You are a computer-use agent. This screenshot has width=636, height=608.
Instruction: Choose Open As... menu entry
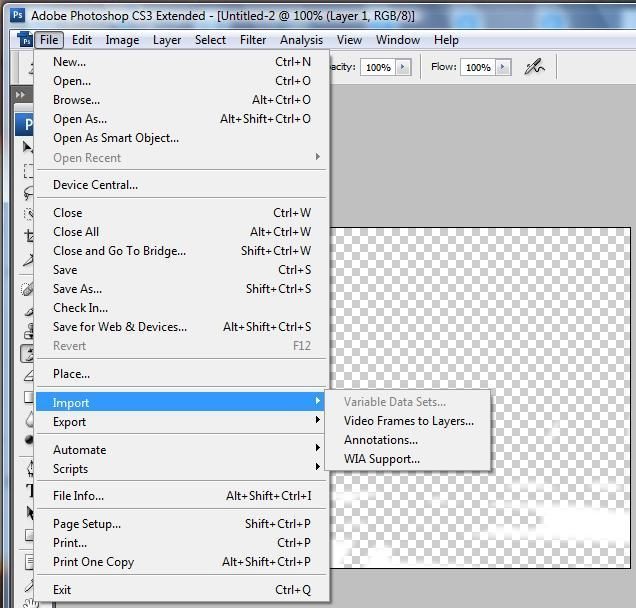[182, 119]
